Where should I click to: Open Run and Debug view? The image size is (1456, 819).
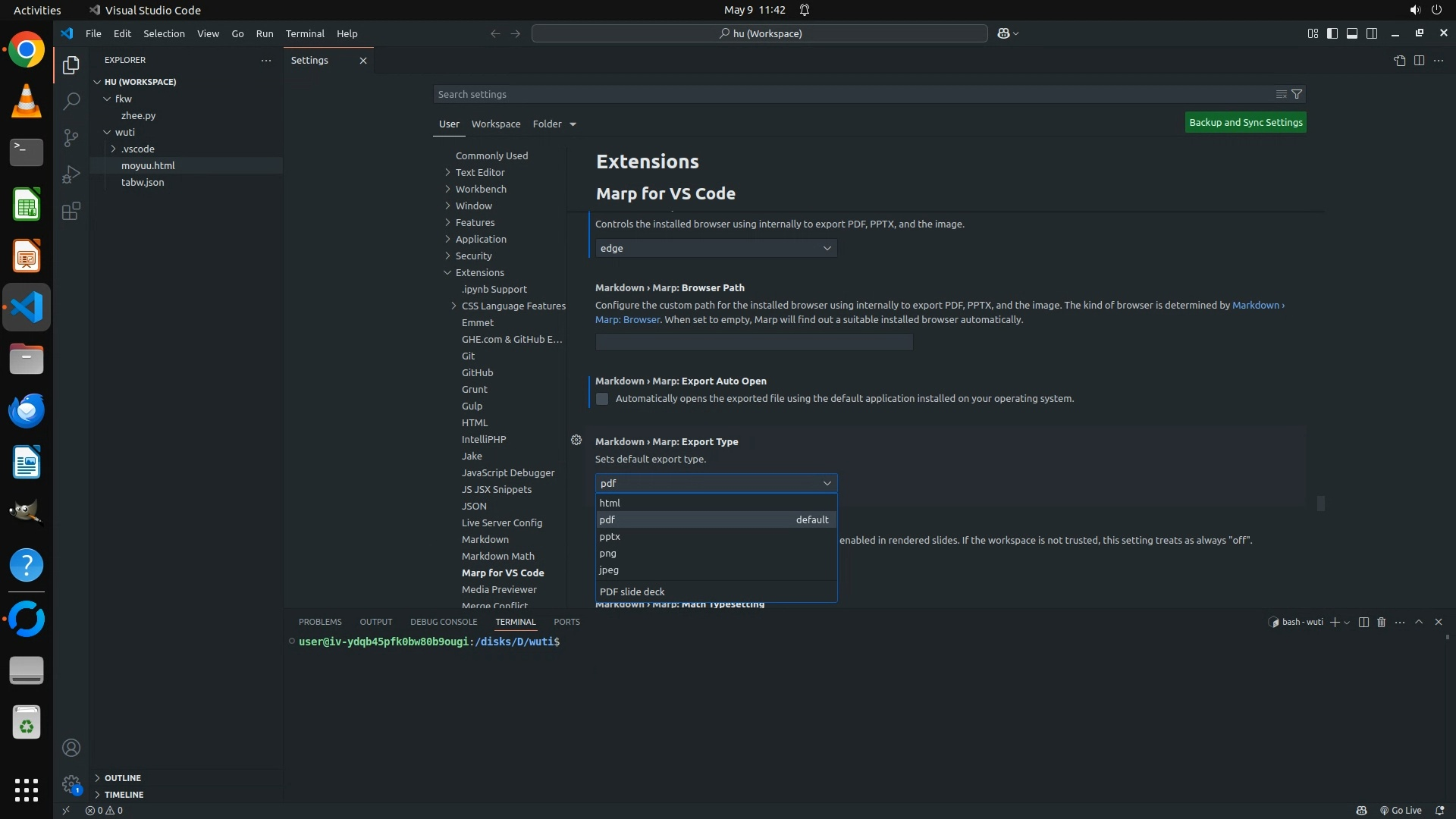point(71,174)
